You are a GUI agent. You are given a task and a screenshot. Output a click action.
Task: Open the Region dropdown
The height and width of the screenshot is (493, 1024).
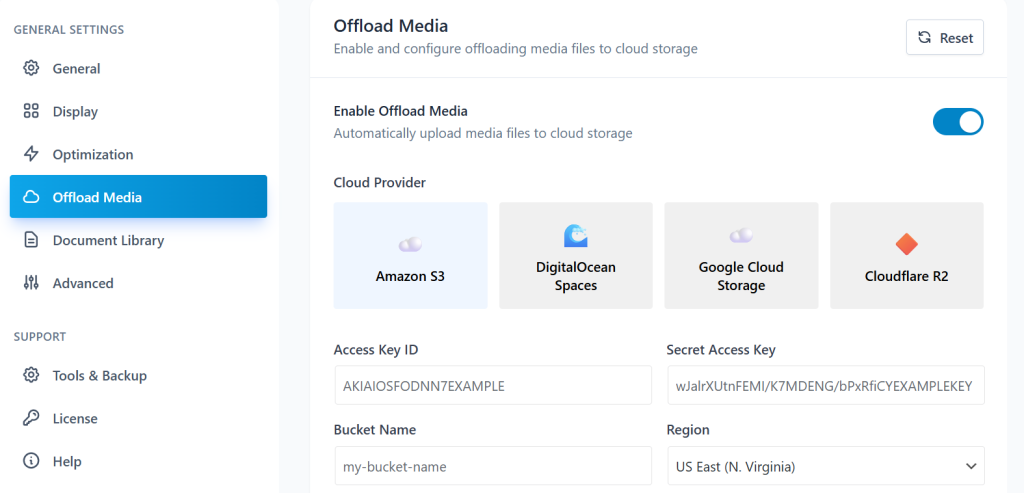[826, 467]
